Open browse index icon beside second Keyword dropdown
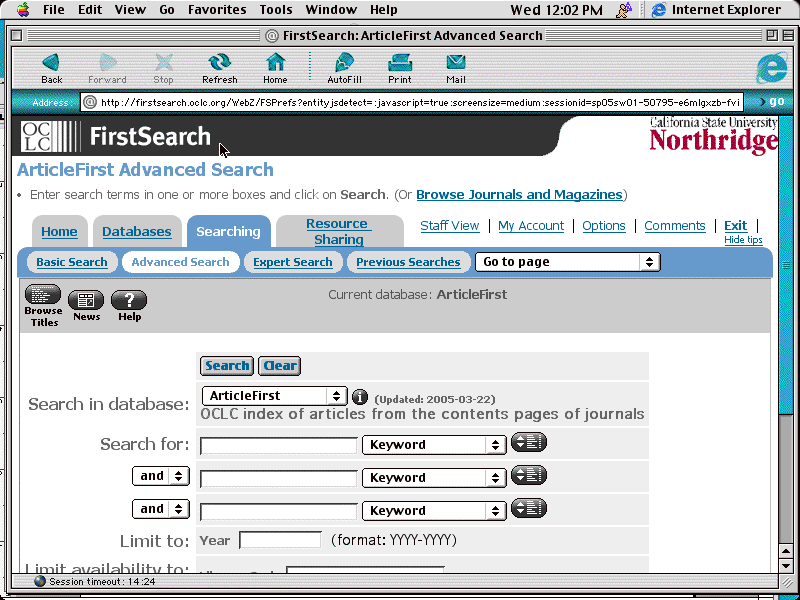Screen dimensions: 800x600 (x=529, y=476)
